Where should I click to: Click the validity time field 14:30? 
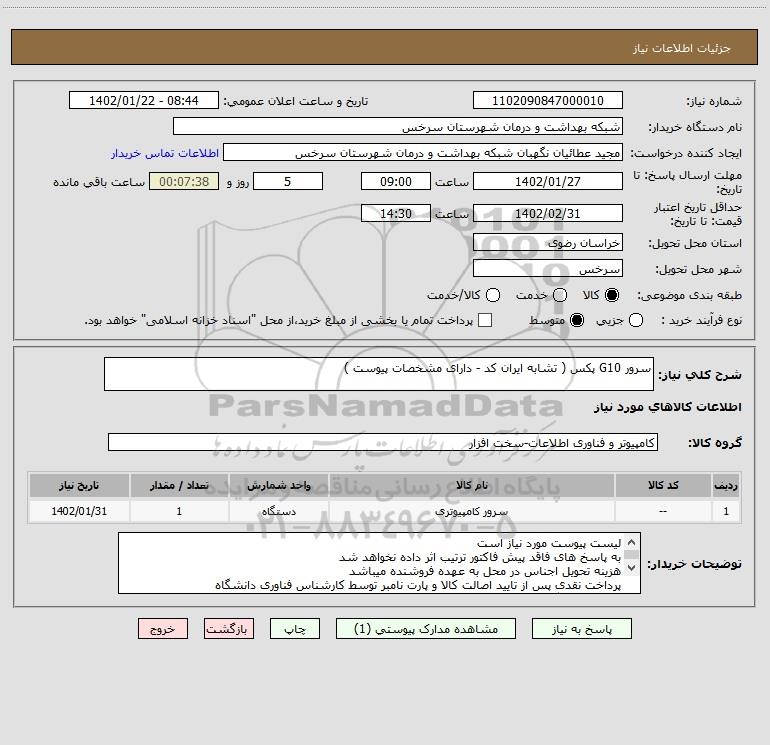[x=396, y=213]
